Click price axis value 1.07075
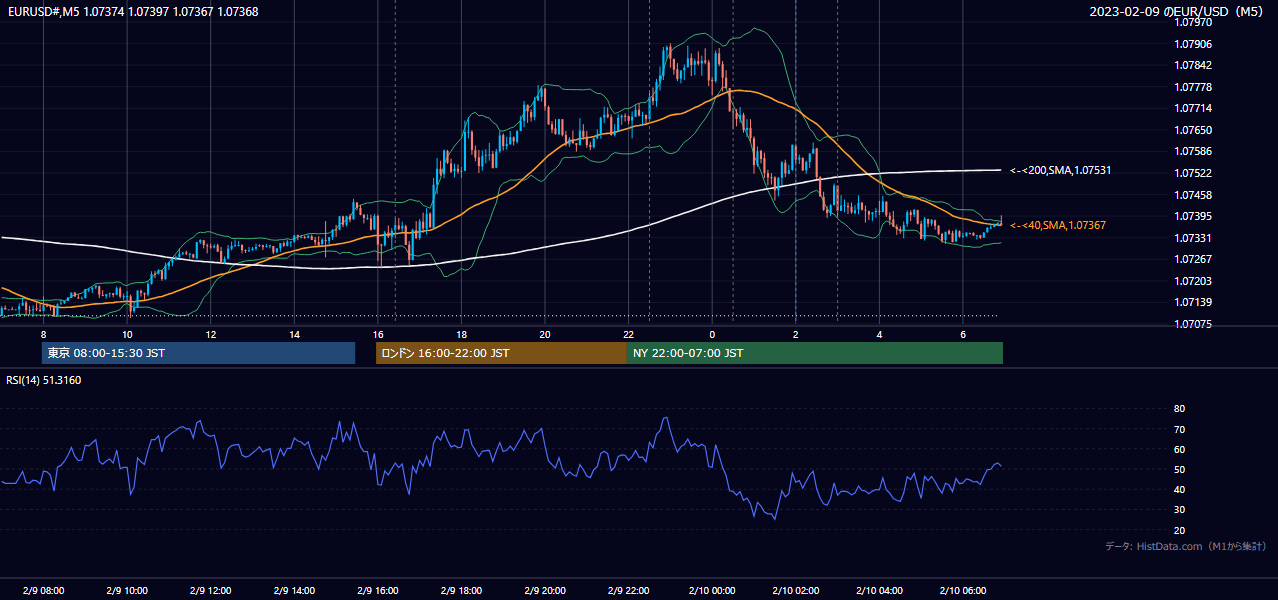Image resolution: width=1278 pixels, height=600 pixels. pyautogui.click(x=1192, y=324)
